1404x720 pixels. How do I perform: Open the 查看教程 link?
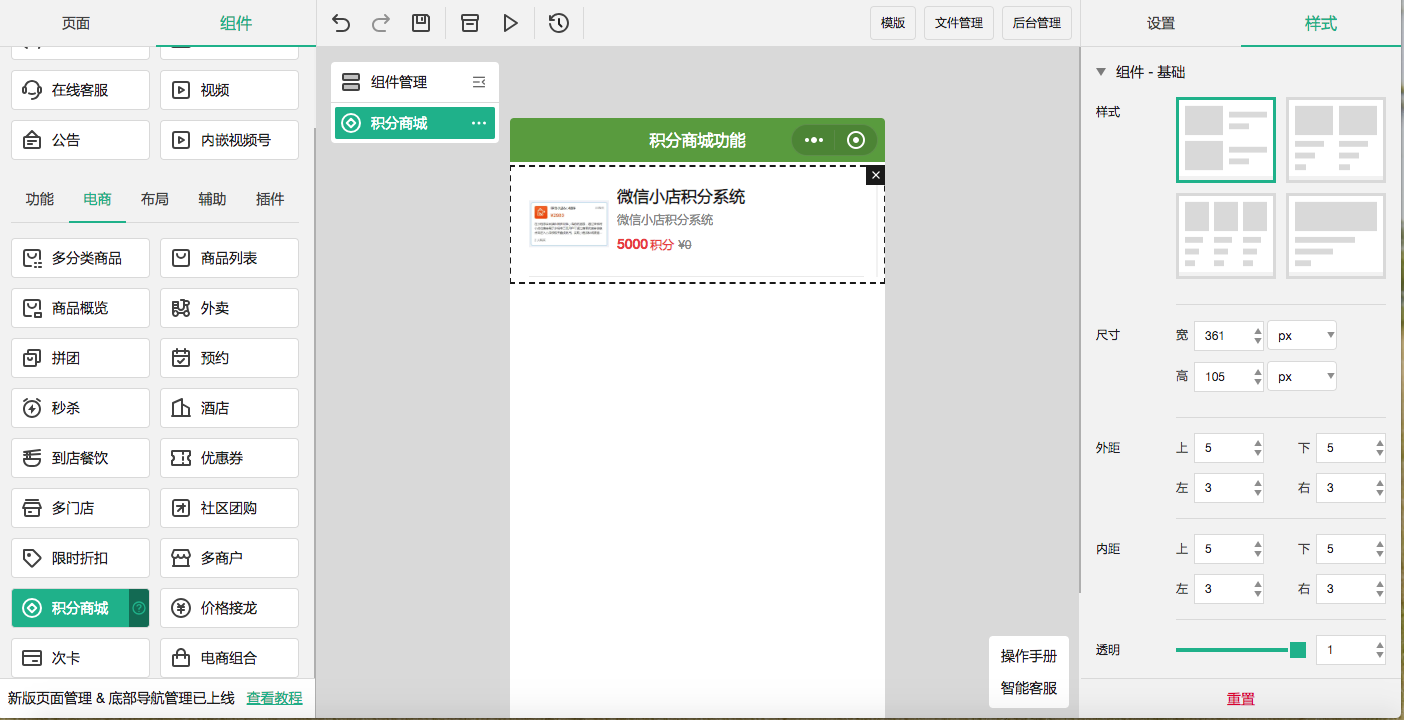point(274,698)
